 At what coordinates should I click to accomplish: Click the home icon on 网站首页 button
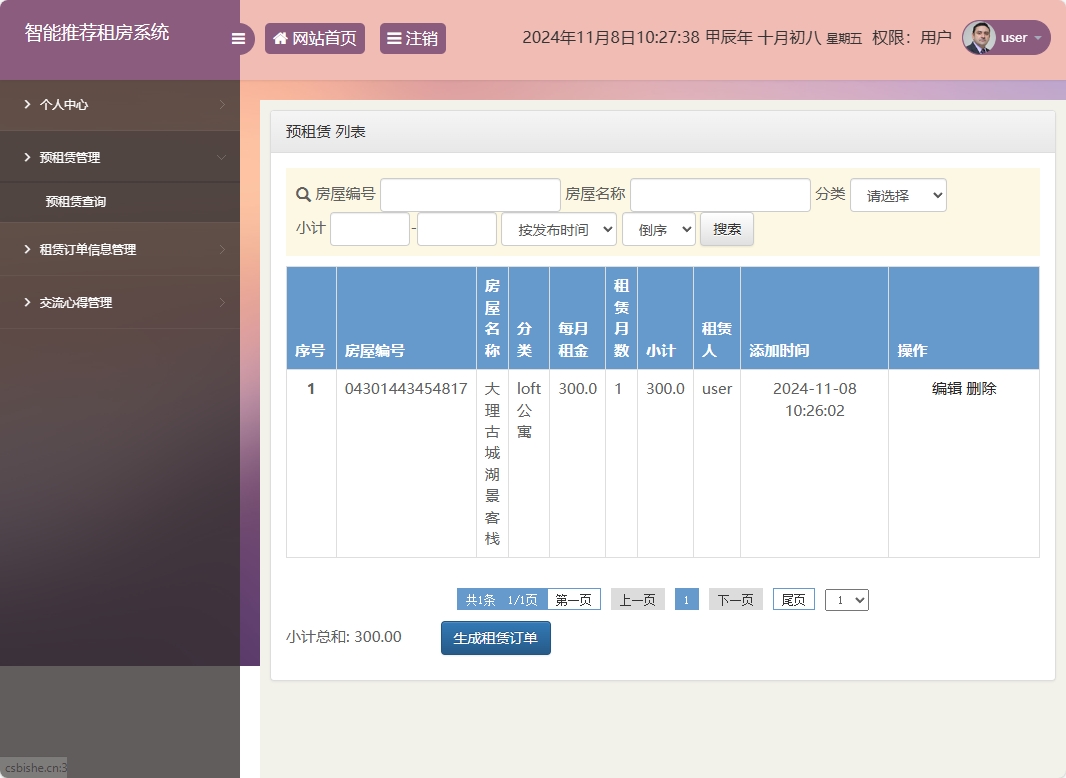tap(280, 38)
